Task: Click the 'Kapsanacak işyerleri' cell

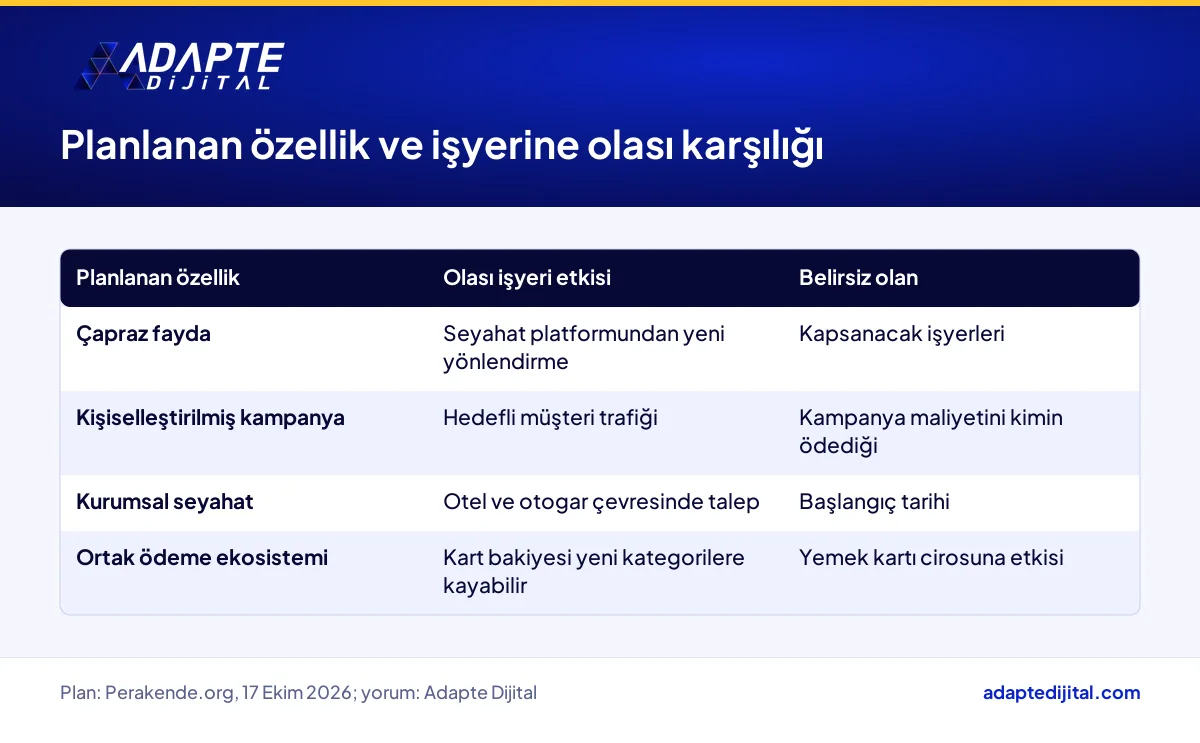Action: (902, 334)
